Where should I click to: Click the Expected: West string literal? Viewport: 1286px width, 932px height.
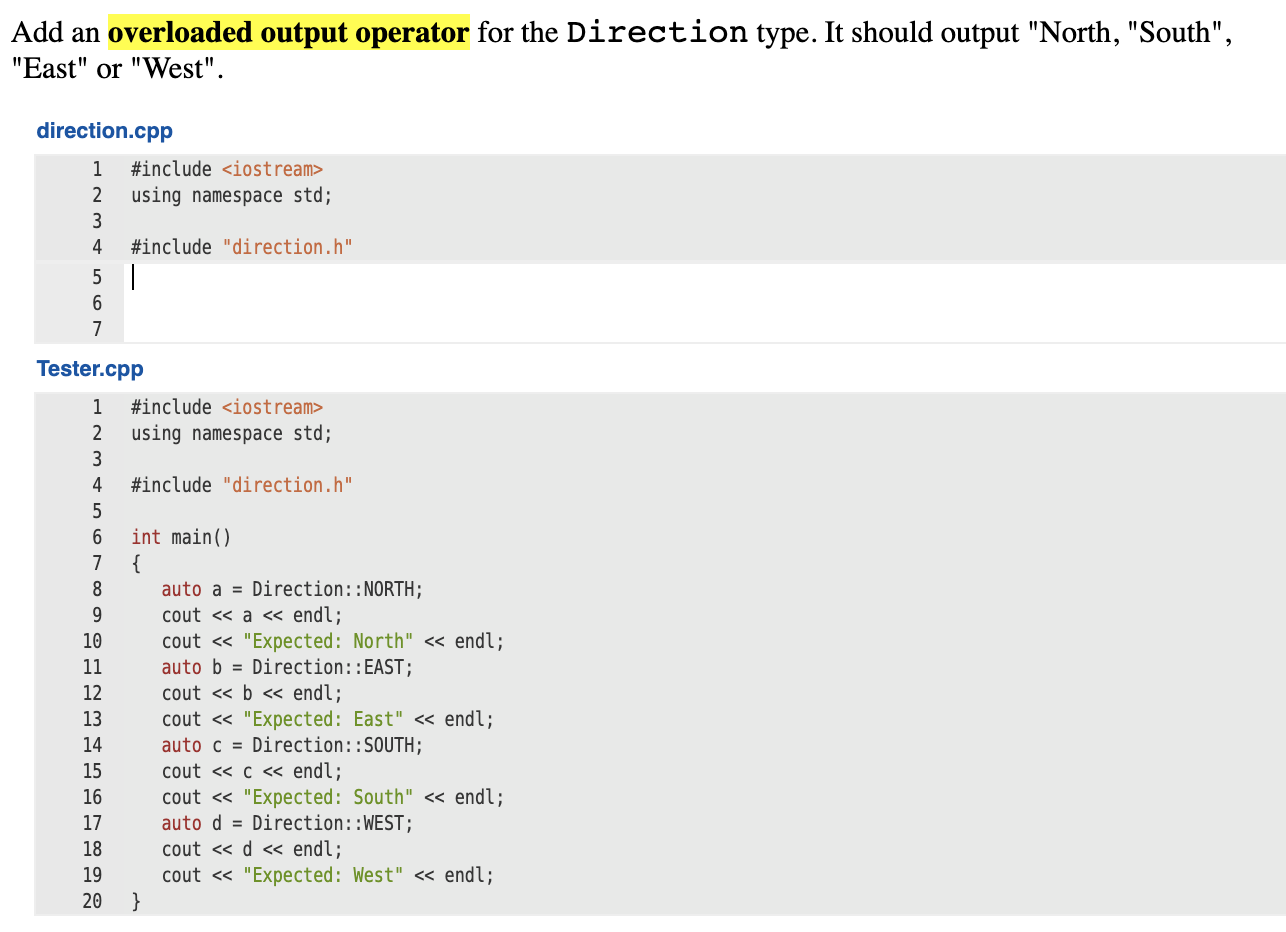(324, 875)
